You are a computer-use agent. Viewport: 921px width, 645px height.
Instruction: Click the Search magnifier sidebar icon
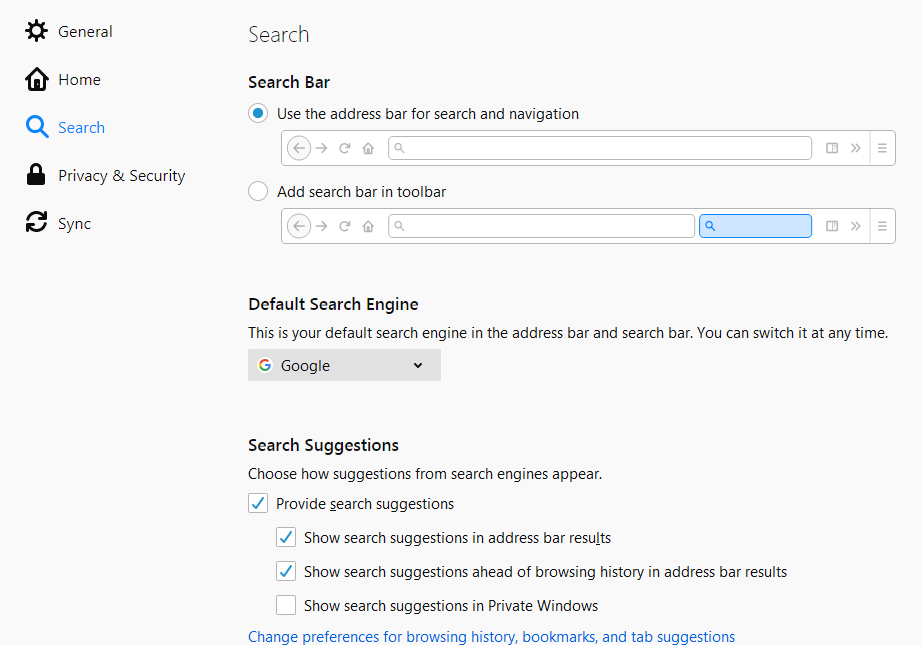[x=36, y=127]
